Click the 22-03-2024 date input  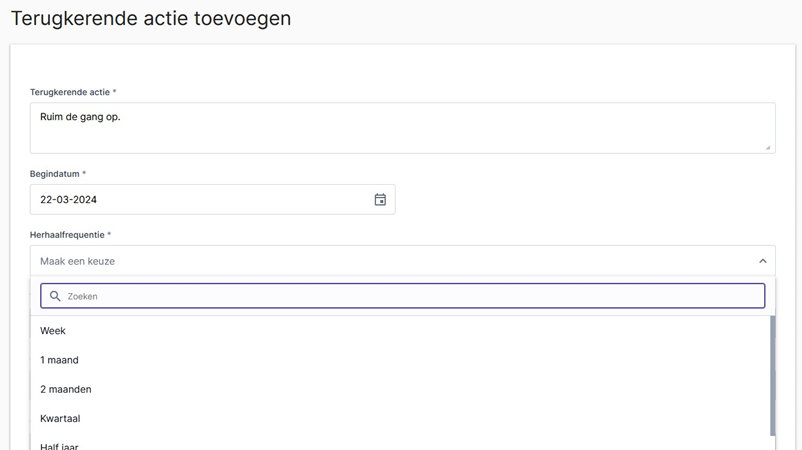click(x=200, y=200)
